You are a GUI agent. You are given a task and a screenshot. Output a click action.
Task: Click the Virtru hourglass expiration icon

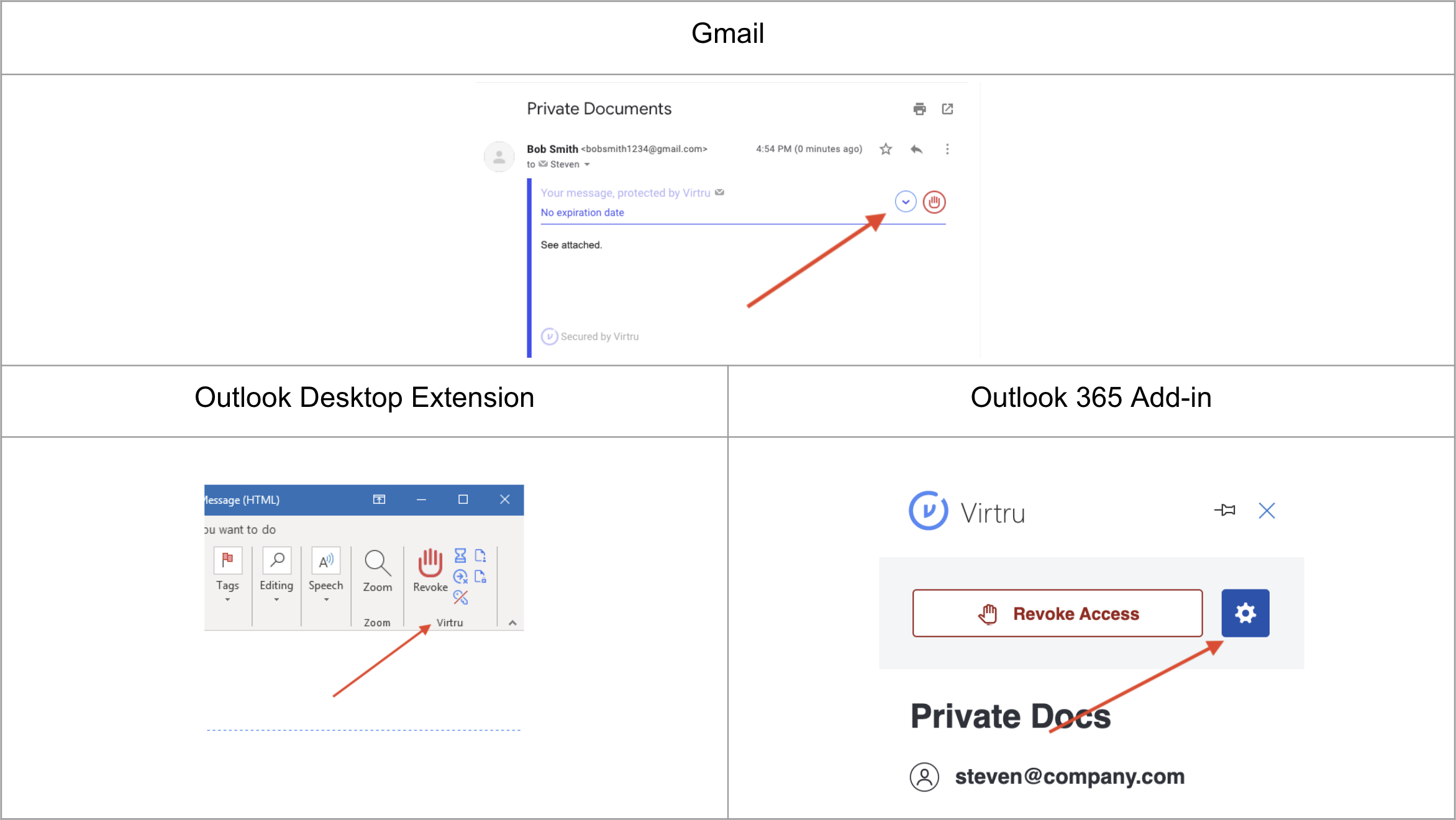click(460, 555)
